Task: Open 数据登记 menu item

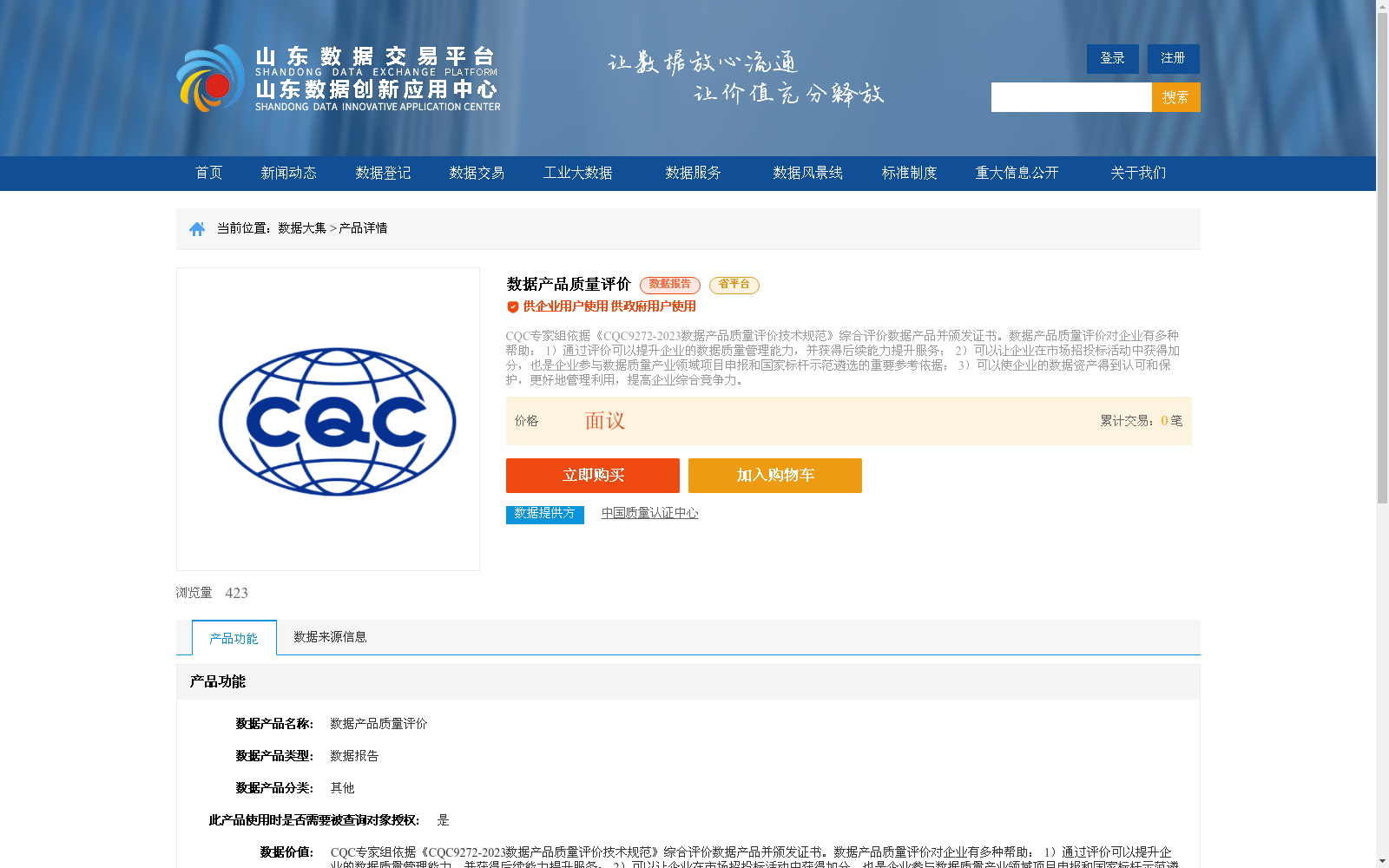Action: click(383, 173)
